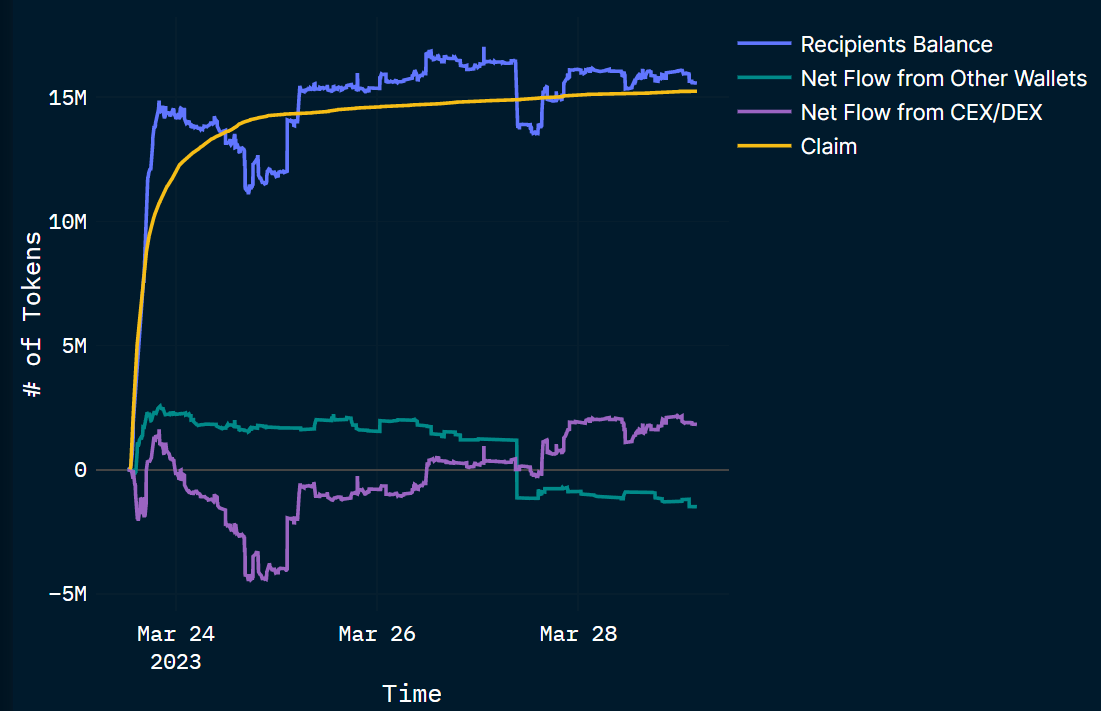
Task: Select the 5M y-axis tick label
Action: click(72, 346)
